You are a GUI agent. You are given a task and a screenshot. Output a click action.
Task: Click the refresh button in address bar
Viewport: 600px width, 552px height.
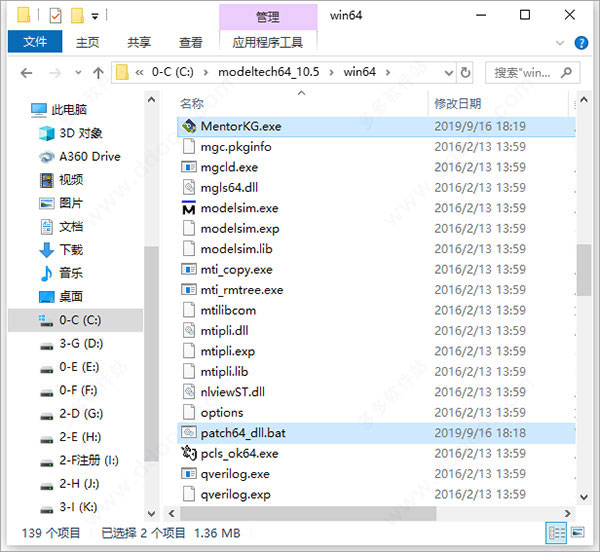tap(465, 72)
